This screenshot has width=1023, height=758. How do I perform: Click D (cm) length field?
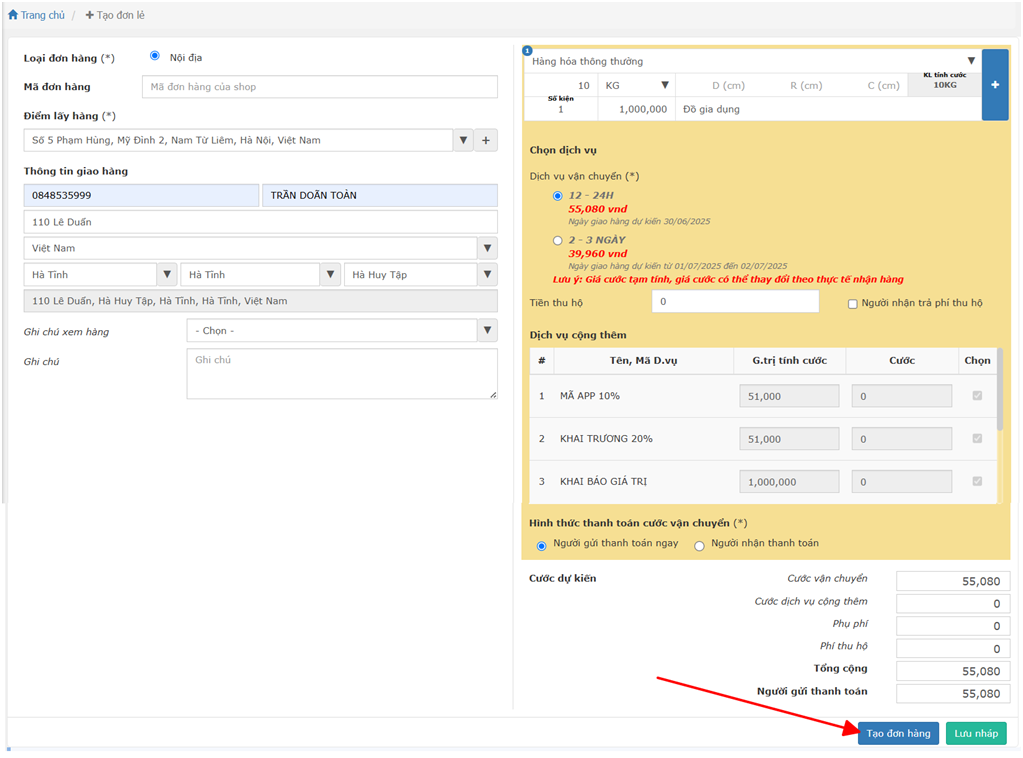[728, 85]
